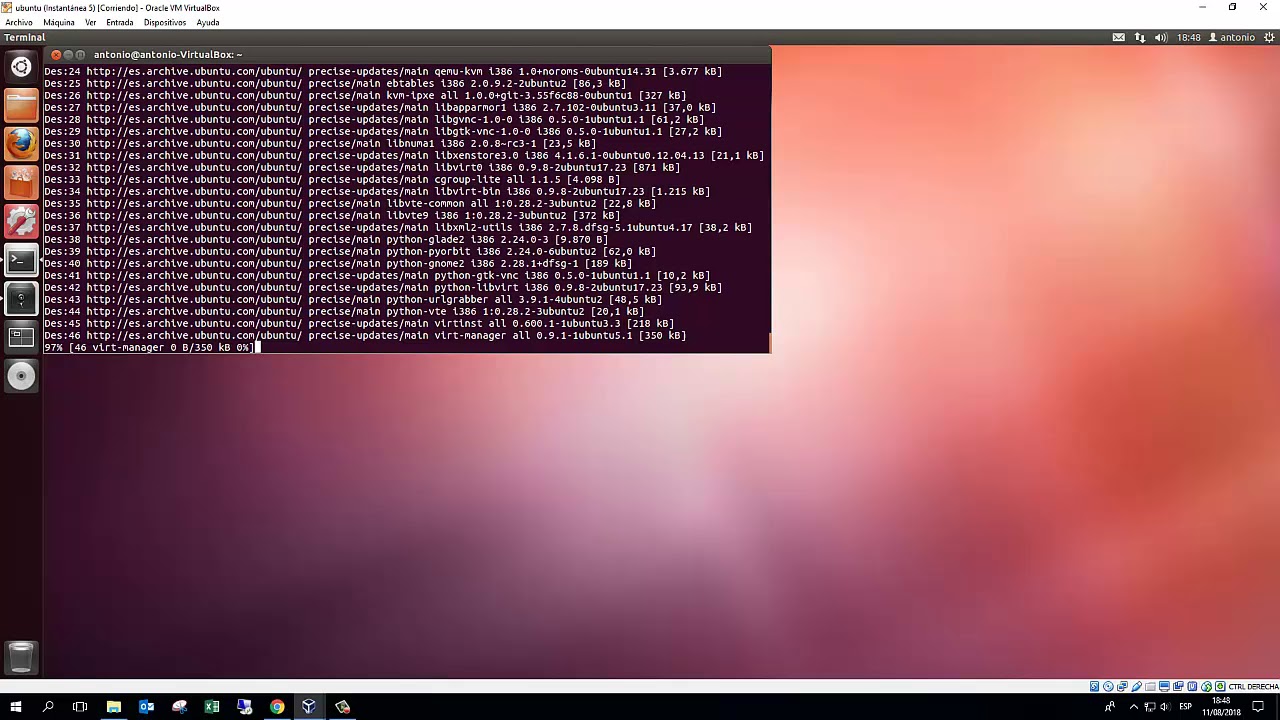Open System Settings wrench-and-gear icon
The height and width of the screenshot is (720, 1280).
point(21,221)
